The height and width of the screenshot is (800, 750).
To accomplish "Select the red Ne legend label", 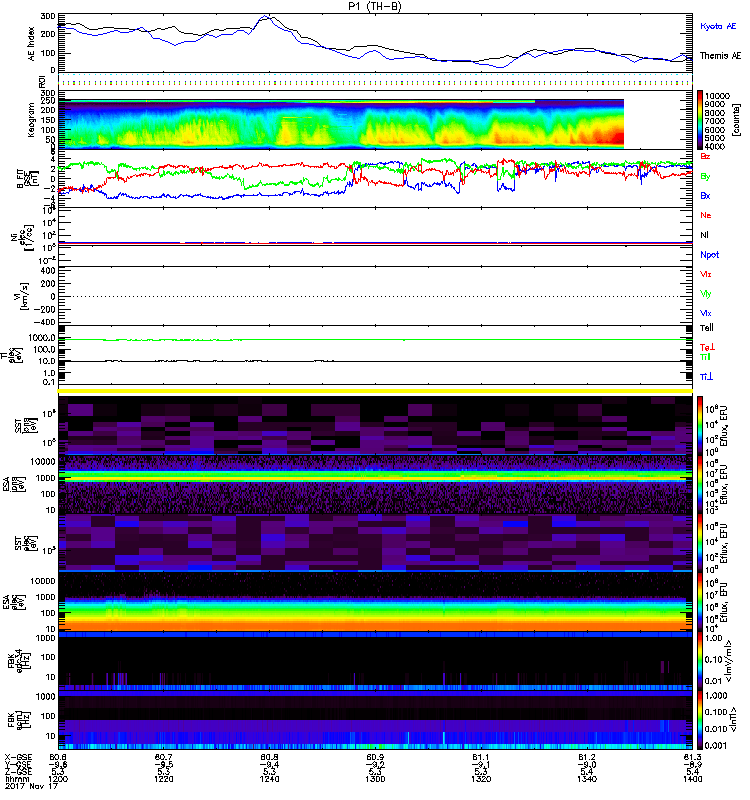I will [706, 215].
